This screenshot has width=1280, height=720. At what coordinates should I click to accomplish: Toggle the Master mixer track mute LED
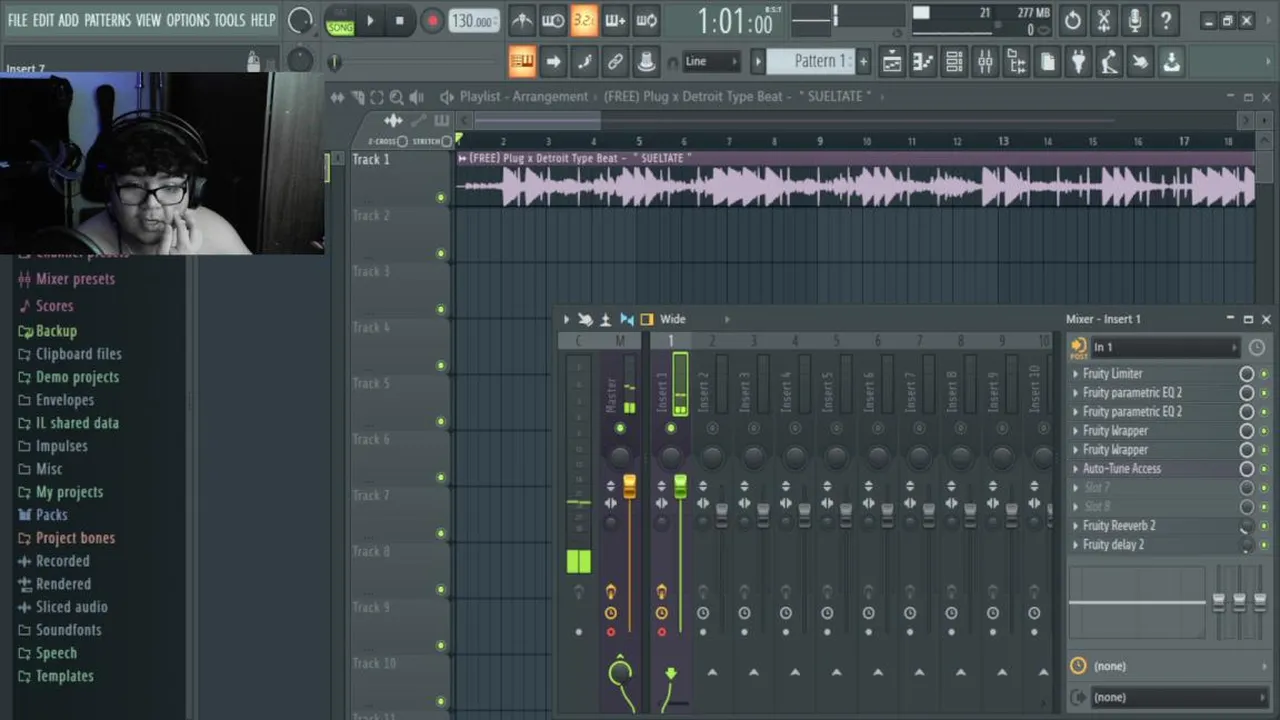[620, 428]
